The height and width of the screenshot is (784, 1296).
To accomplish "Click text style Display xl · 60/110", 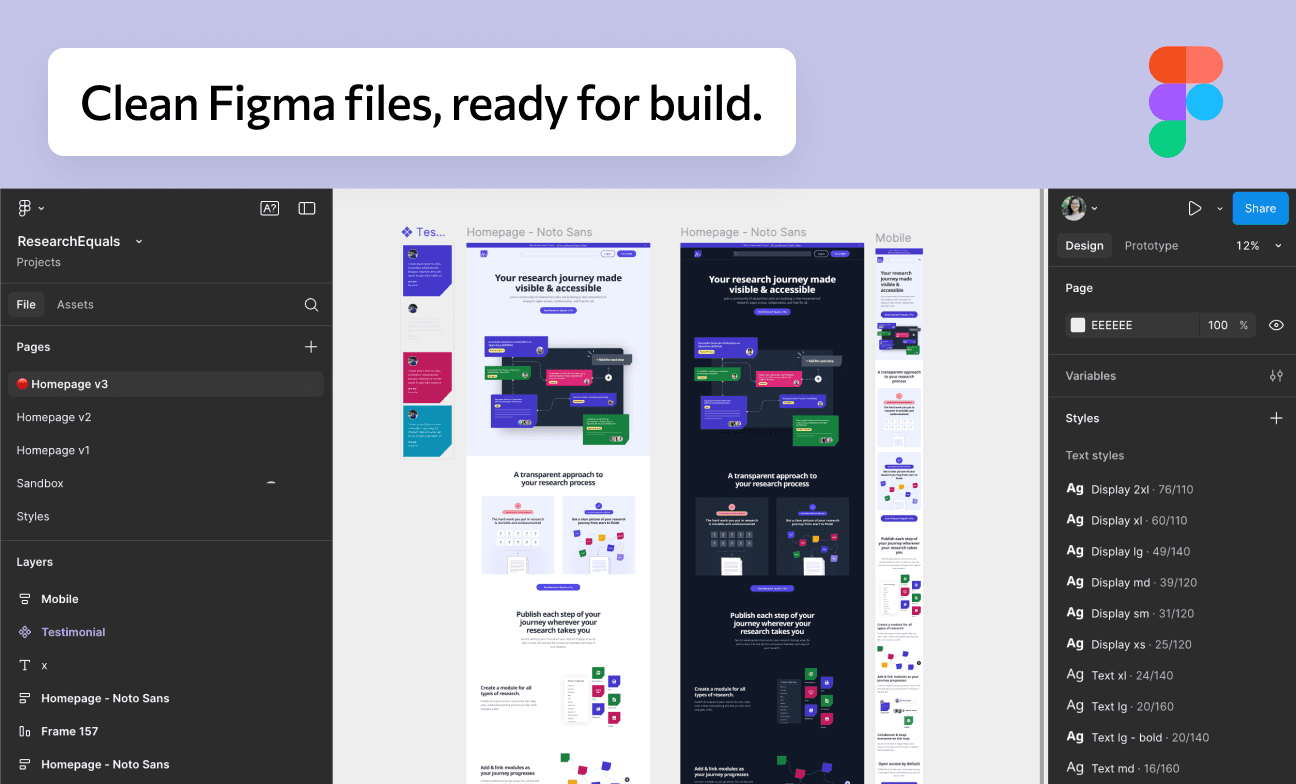I will coord(1139,521).
